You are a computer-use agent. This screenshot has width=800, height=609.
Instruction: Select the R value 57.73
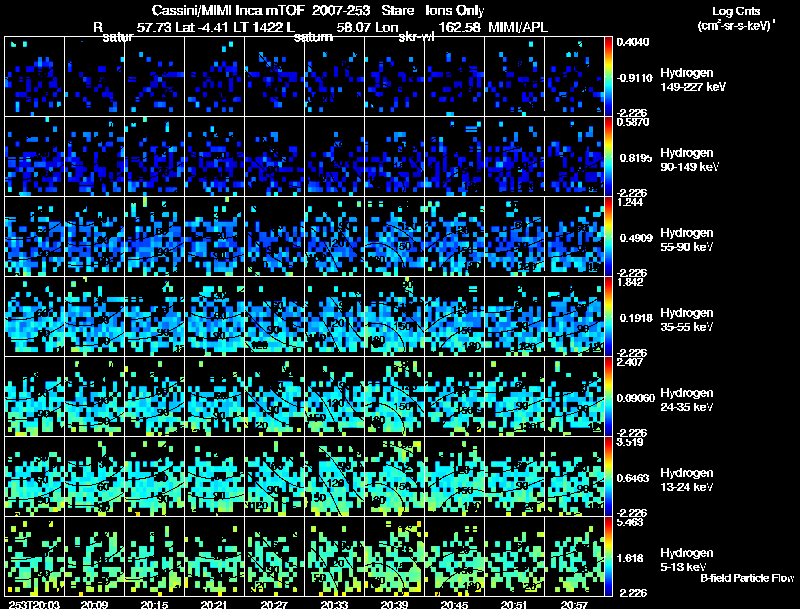pos(155,28)
